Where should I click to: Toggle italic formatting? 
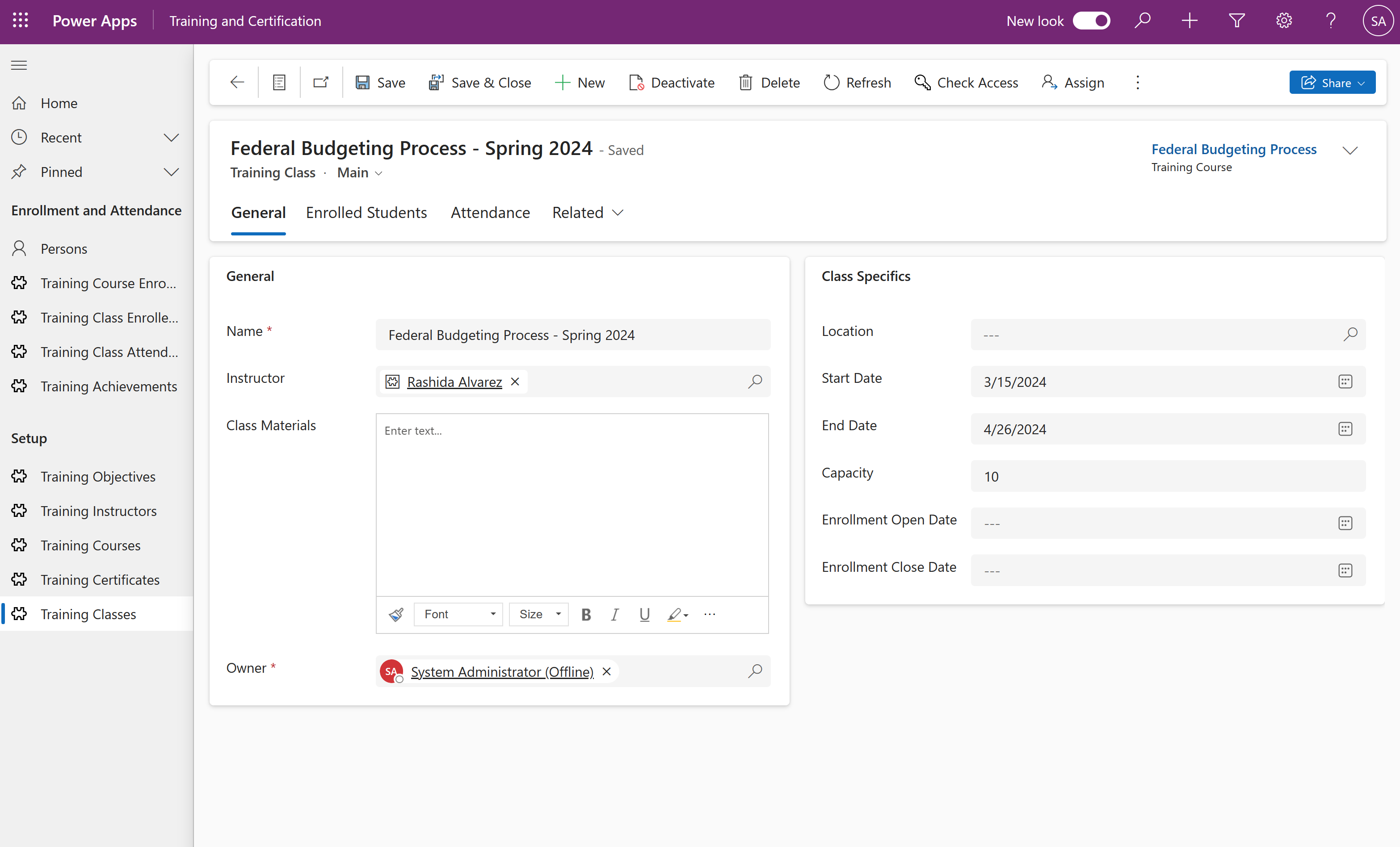[614, 615]
